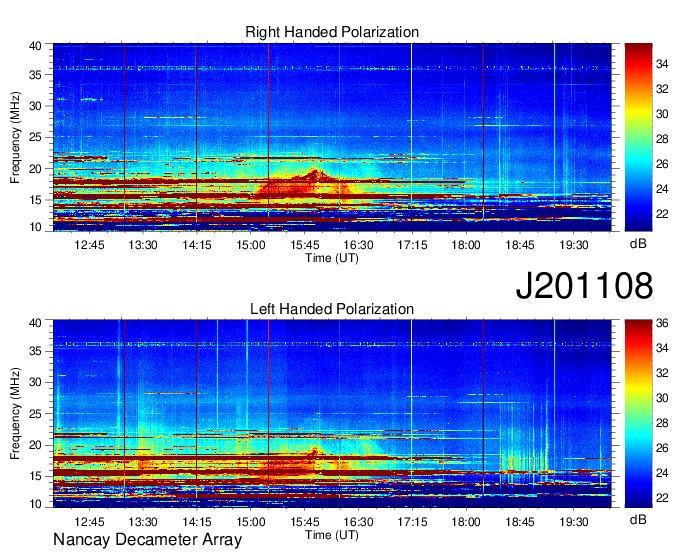Click the 36 value on bottom color bar
This screenshot has height=552, width=680.
pos(662,323)
